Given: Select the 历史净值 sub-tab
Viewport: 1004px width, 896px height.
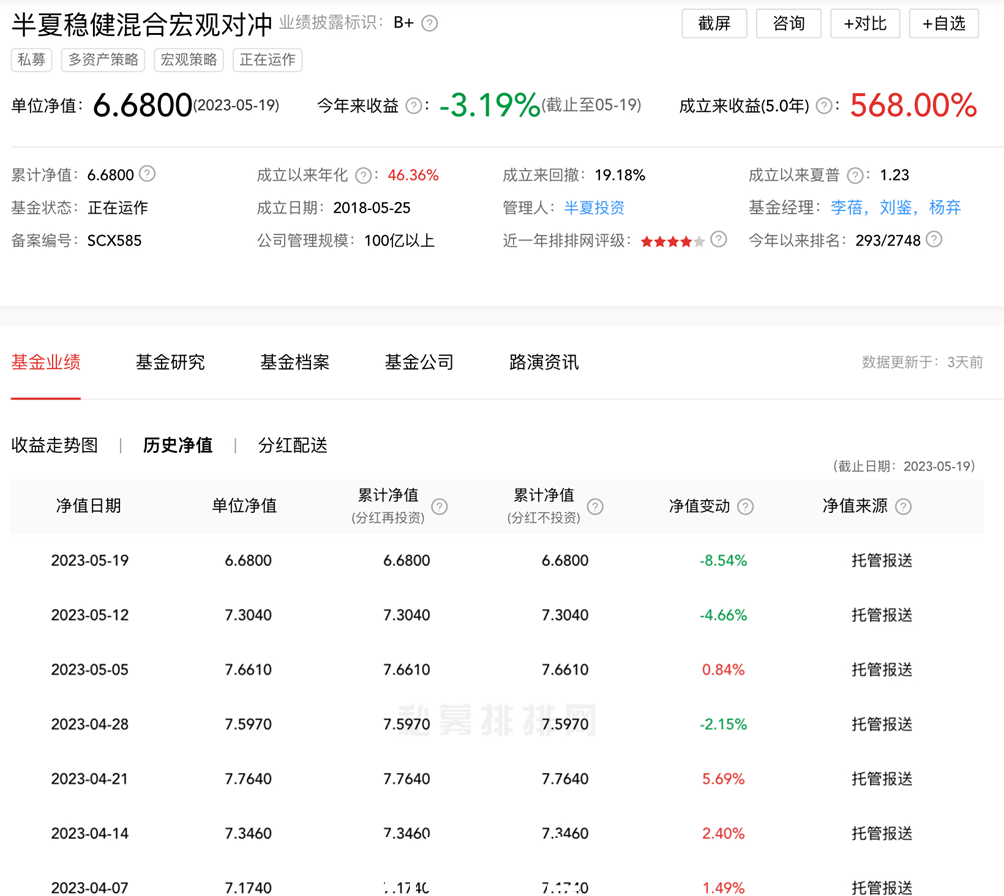Looking at the screenshot, I should coord(177,445).
